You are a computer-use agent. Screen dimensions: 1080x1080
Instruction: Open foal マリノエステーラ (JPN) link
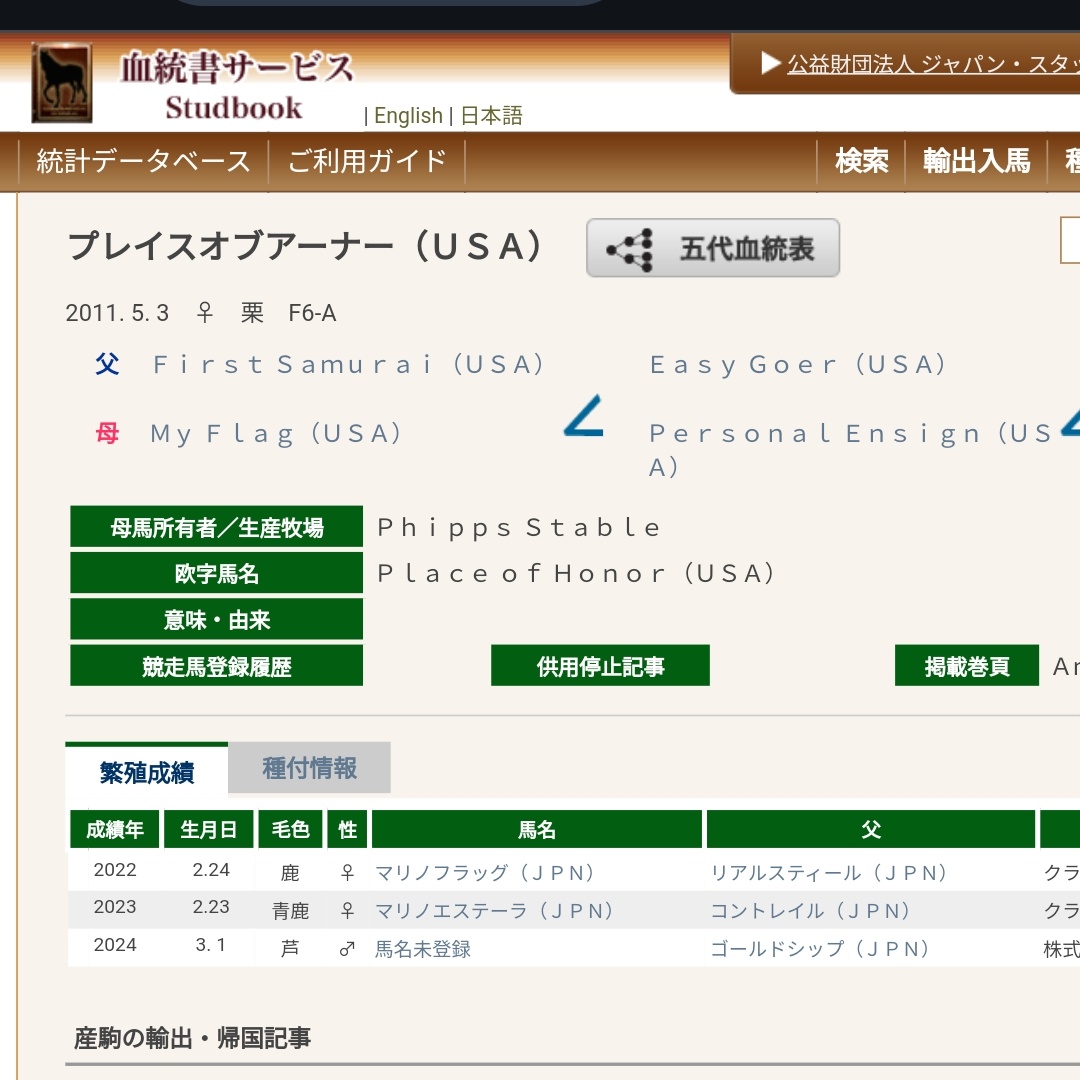point(494,911)
